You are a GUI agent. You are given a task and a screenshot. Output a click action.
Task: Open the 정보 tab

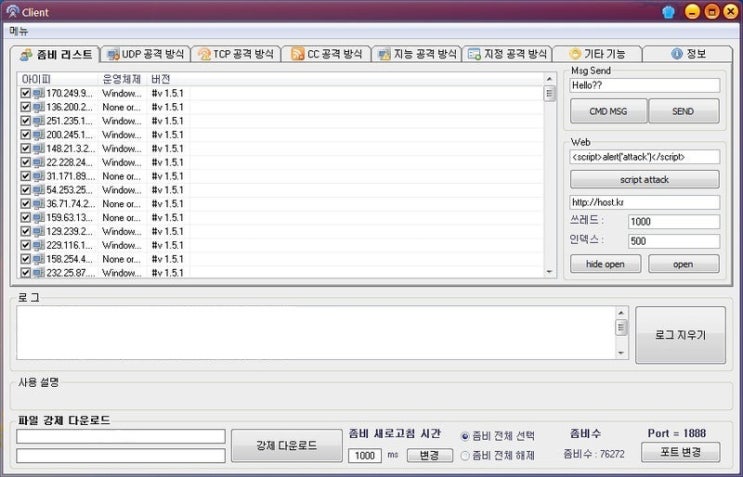coord(688,54)
